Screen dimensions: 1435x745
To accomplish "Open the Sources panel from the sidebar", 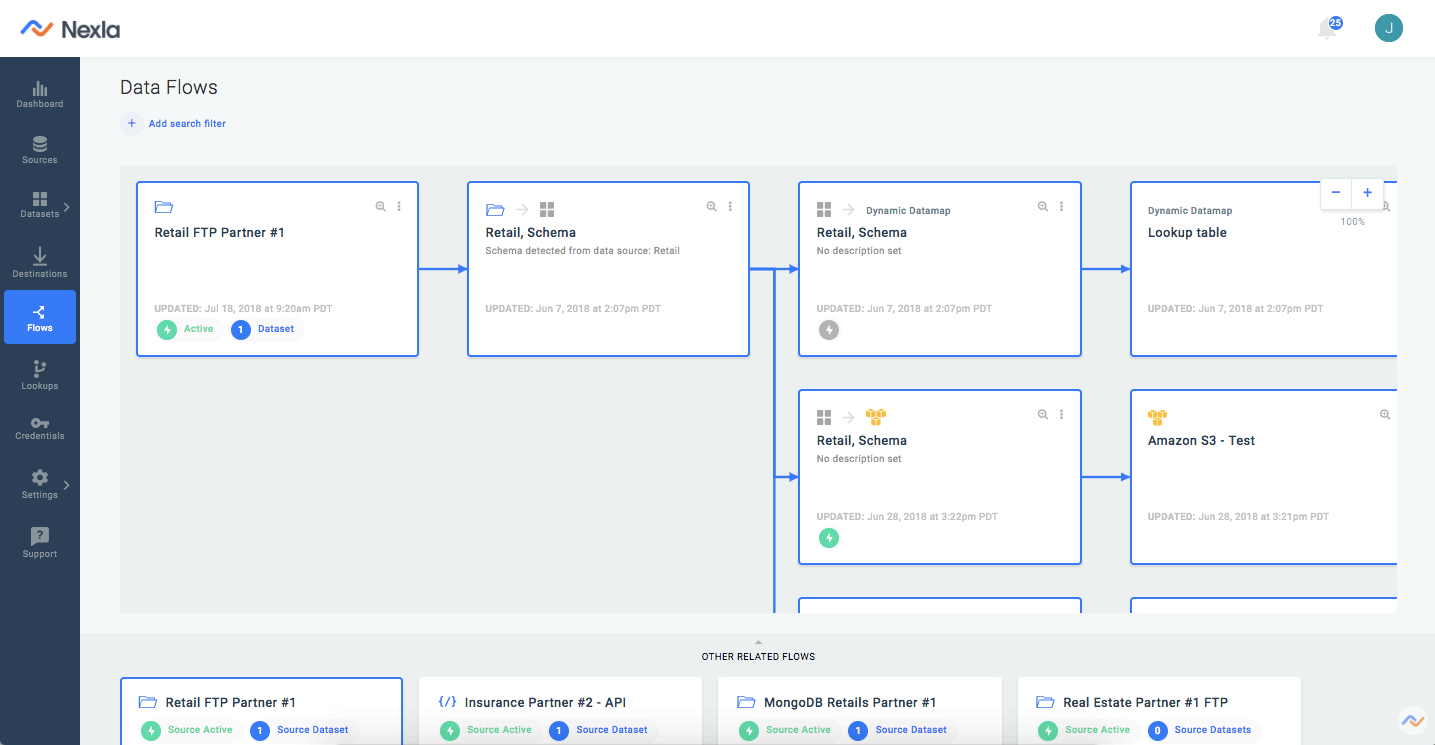I will click(39, 149).
